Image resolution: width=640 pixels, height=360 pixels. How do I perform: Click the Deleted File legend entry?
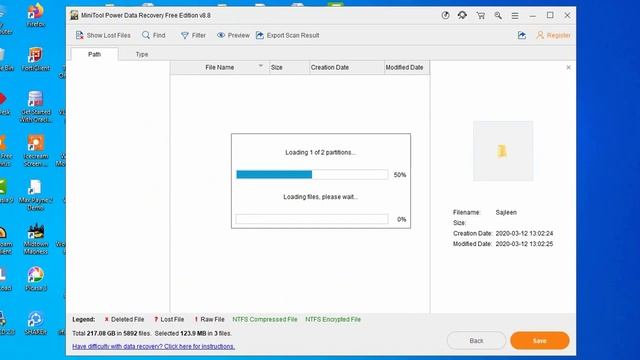[x=124, y=320]
